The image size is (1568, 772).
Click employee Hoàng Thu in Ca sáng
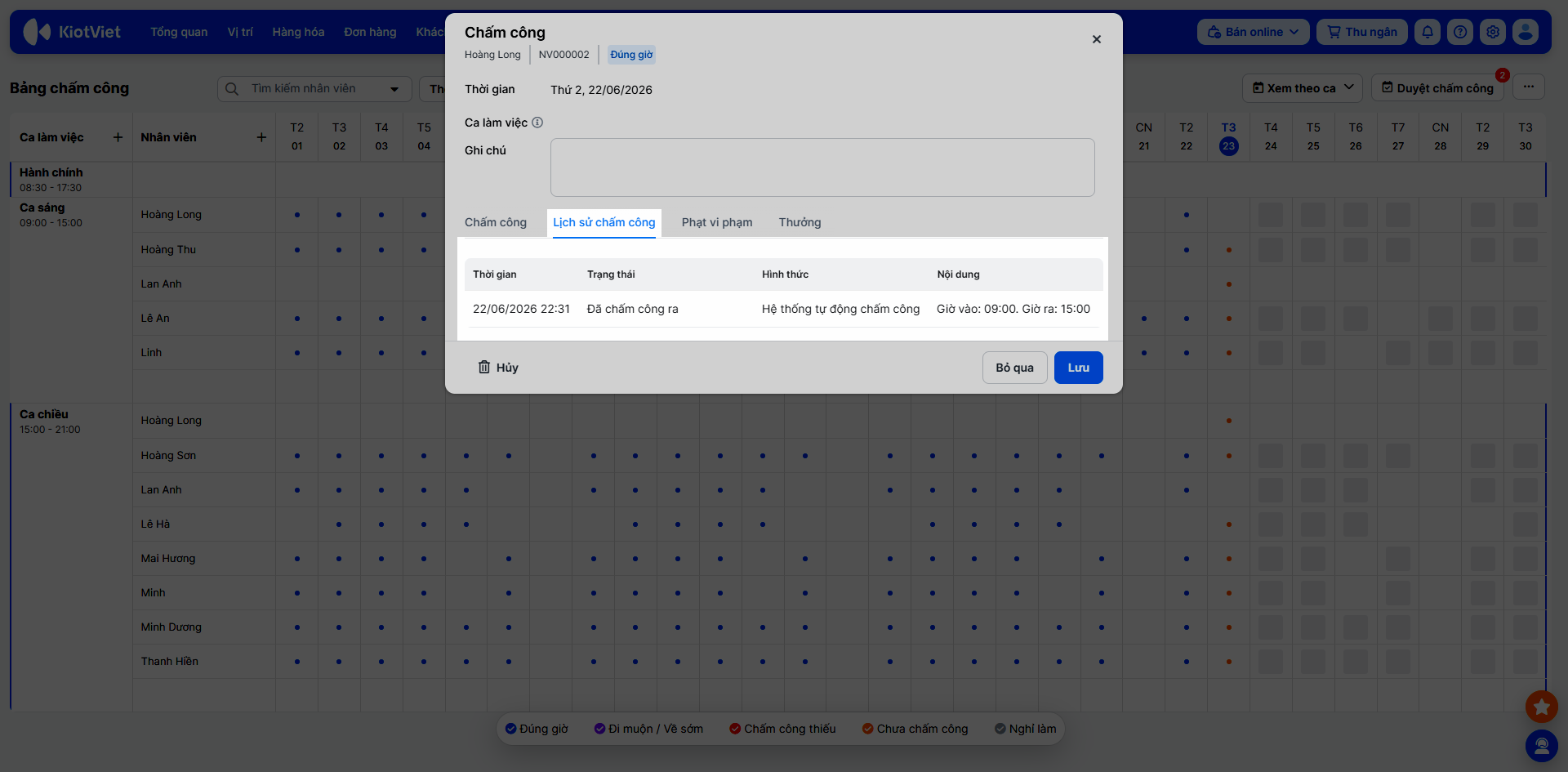click(x=168, y=250)
